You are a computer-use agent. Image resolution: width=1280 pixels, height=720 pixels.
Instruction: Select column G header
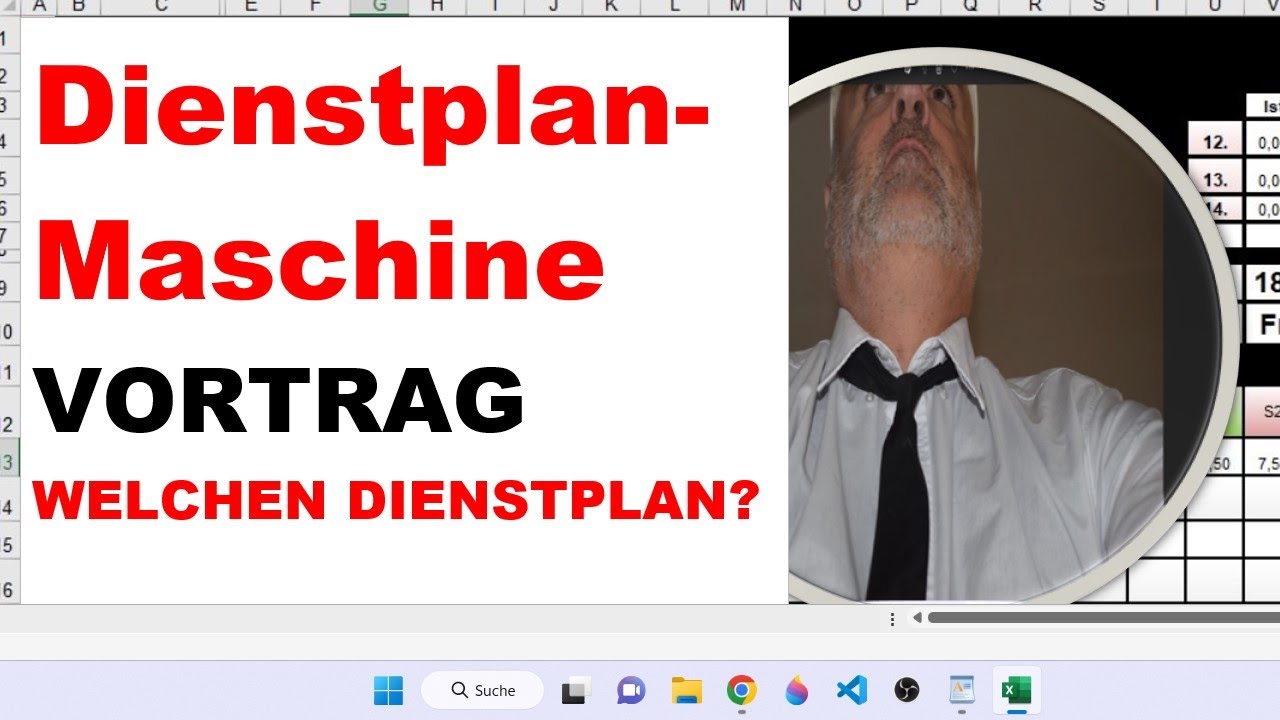379,7
